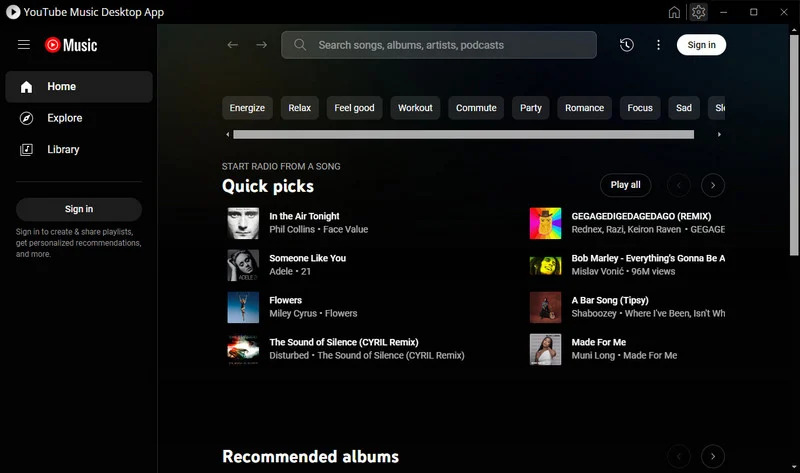The width and height of the screenshot is (800, 473).
Task: Click the home icon in title bar
Action: pyautogui.click(x=674, y=12)
